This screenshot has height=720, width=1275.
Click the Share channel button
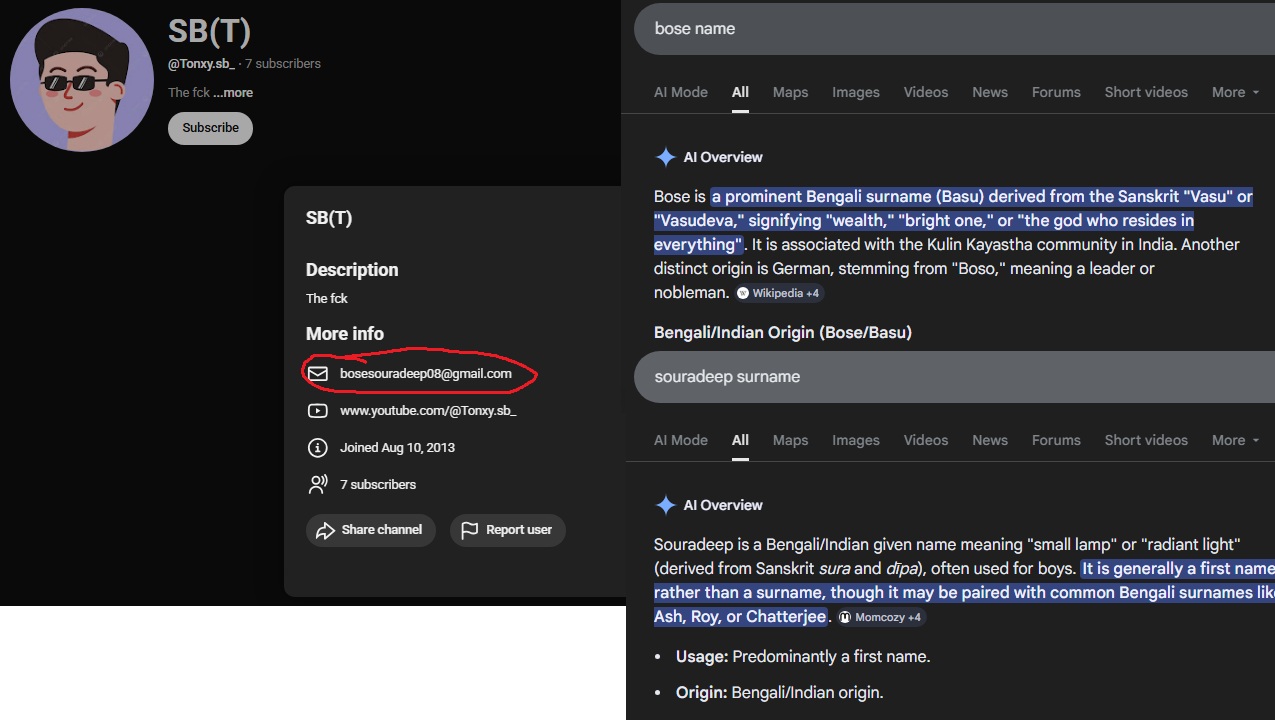pyautogui.click(x=370, y=530)
